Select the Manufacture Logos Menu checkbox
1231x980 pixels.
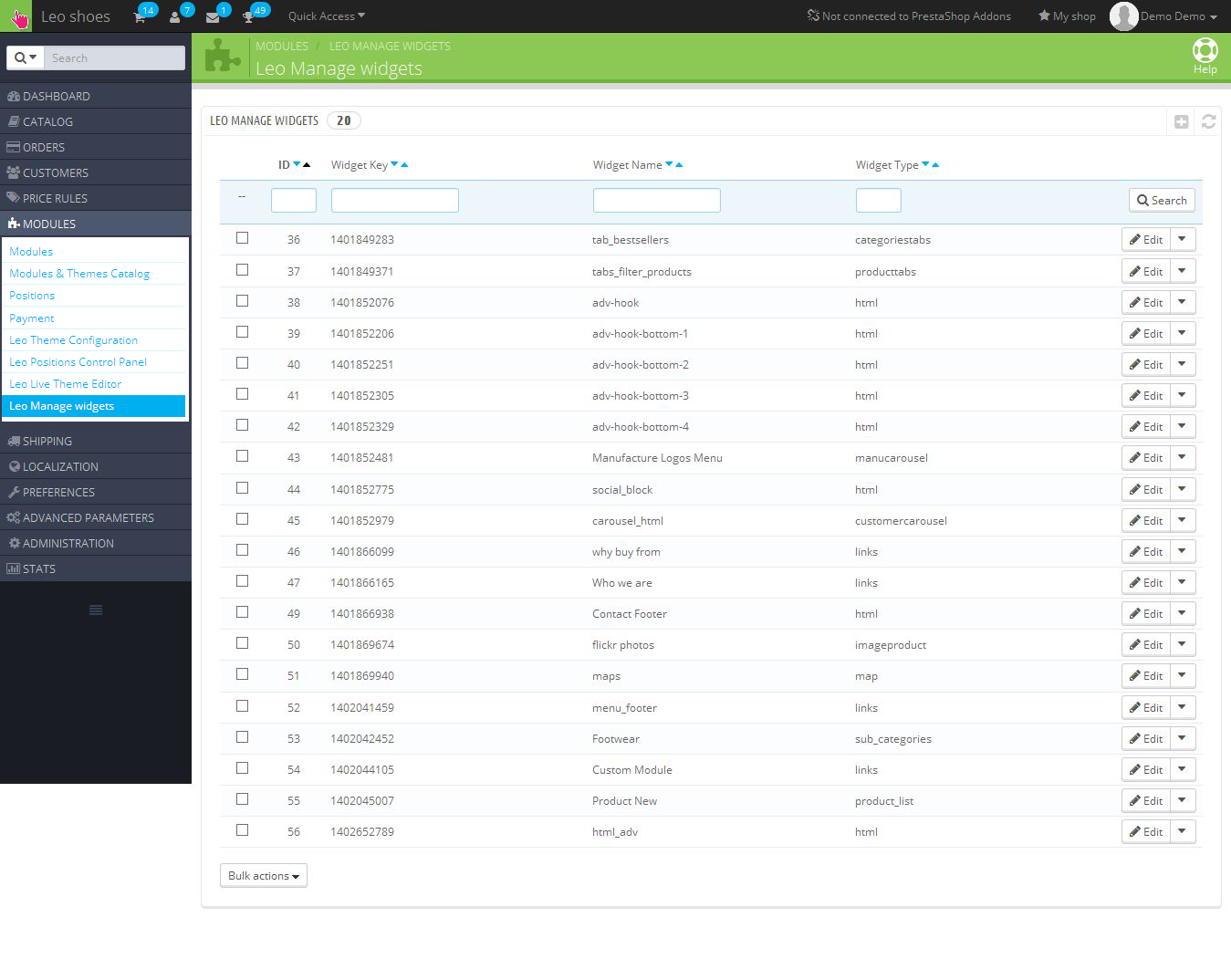coord(242,456)
